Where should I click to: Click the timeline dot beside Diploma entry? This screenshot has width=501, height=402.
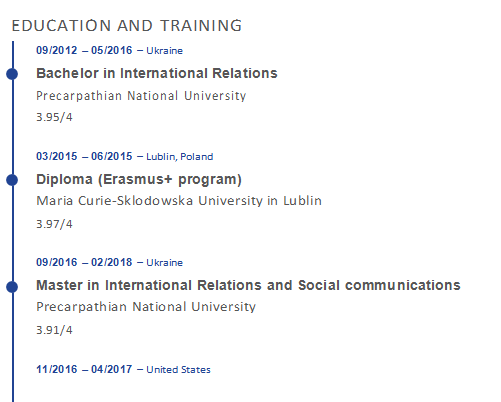(x=12, y=180)
